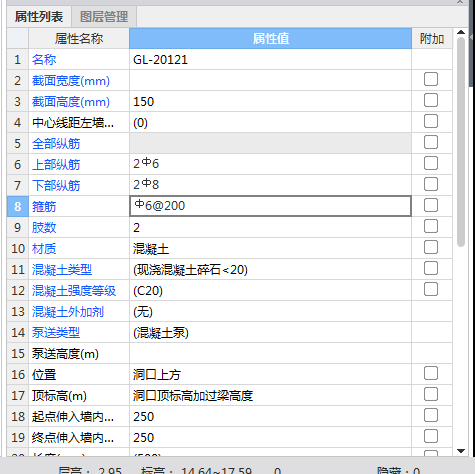Image resolution: width=475 pixels, height=474 pixels.
Task: Select the 箍筋 property label
Action: pos(44,207)
